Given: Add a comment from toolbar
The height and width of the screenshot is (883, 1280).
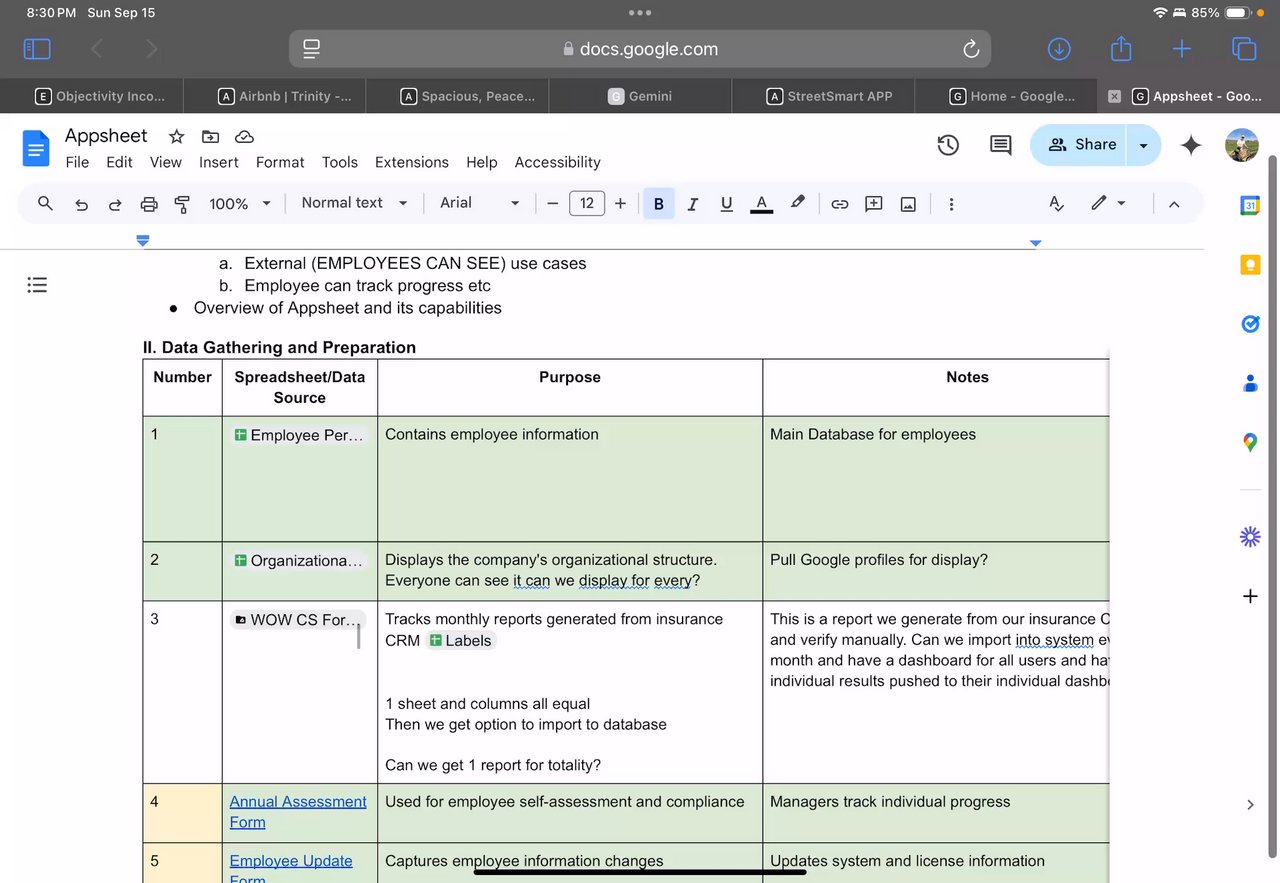Looking at the screenshot, I should 874,204.
